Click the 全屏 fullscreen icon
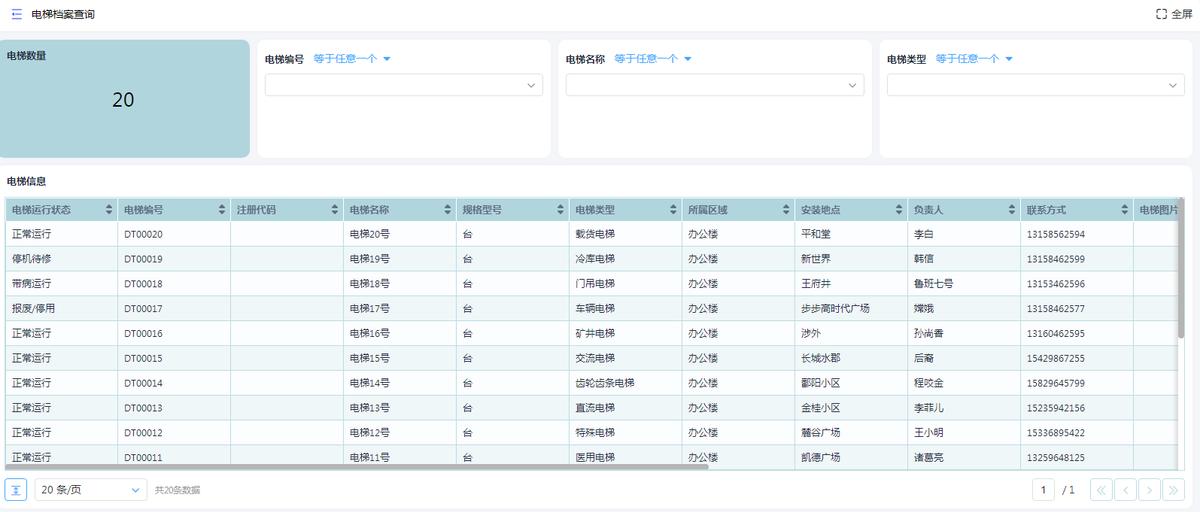The width and height of the screenshot is (1200, 512). (x=1161, y=15)
